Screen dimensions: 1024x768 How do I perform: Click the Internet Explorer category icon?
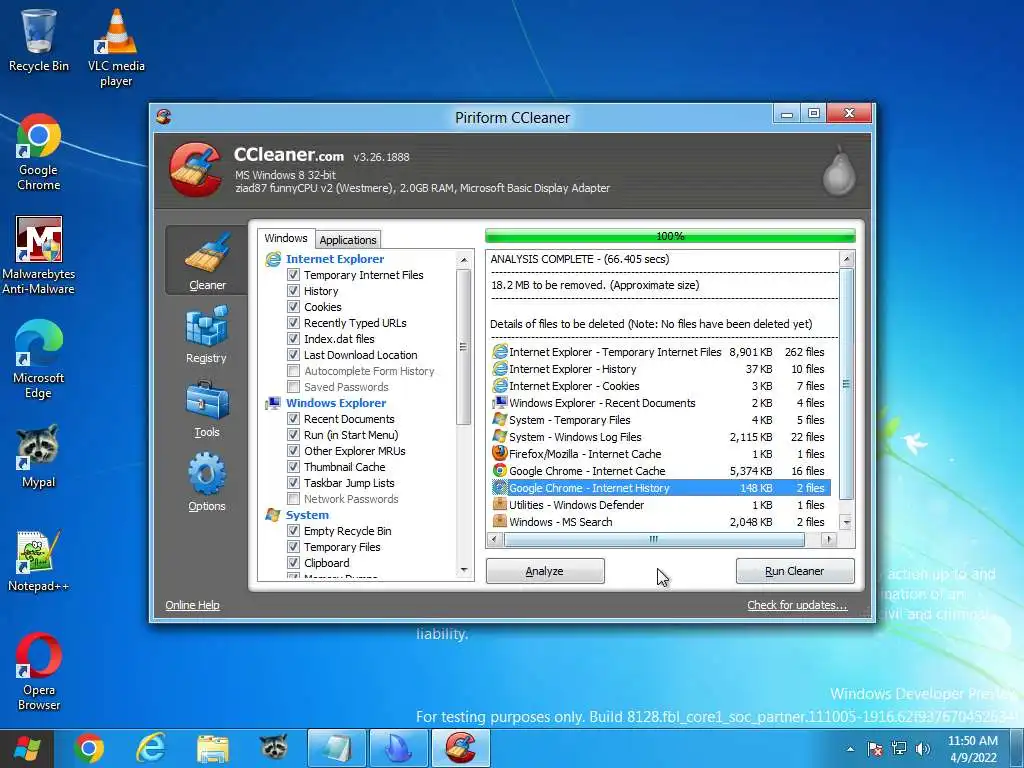click(x=273, y=259)
